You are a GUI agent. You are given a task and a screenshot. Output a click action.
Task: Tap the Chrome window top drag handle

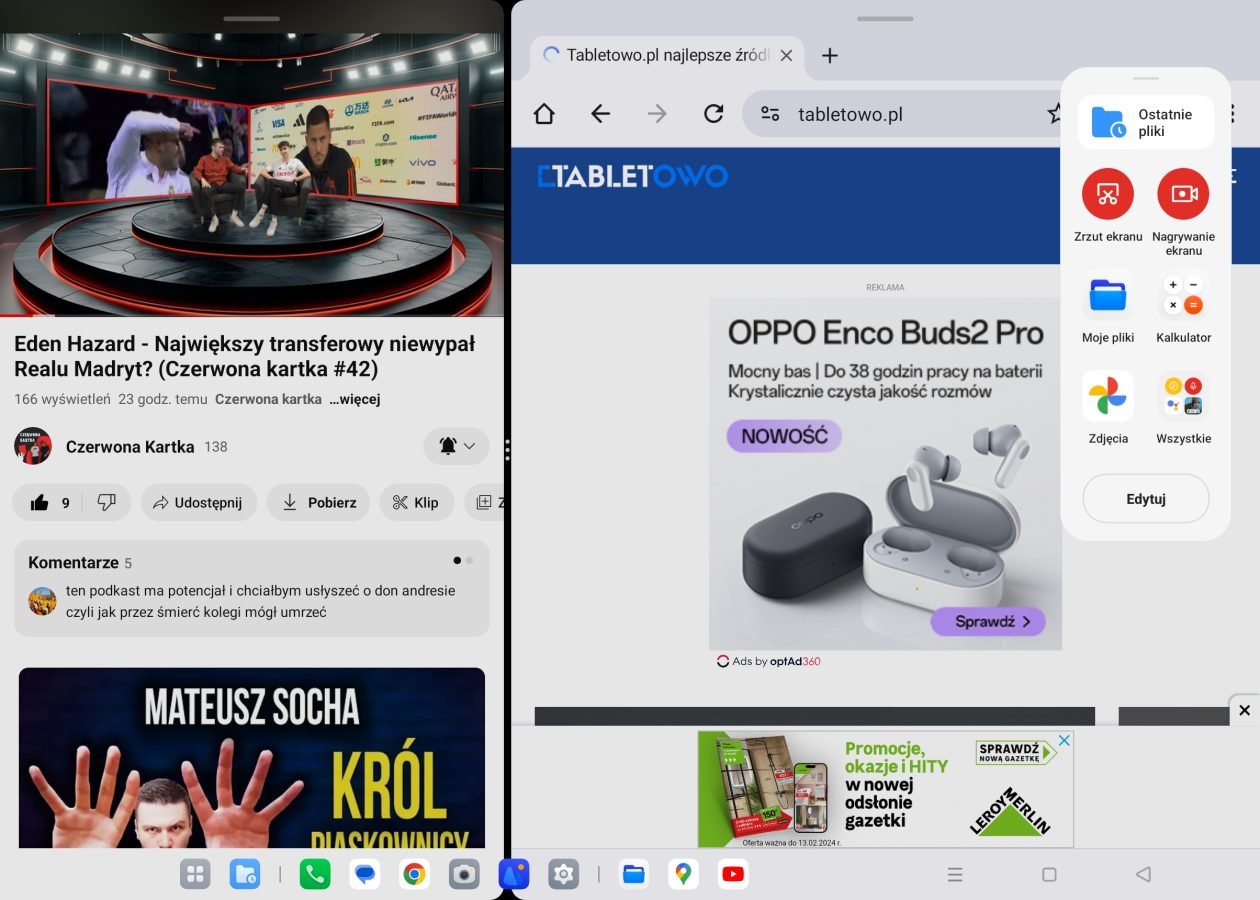pos(885,18)
